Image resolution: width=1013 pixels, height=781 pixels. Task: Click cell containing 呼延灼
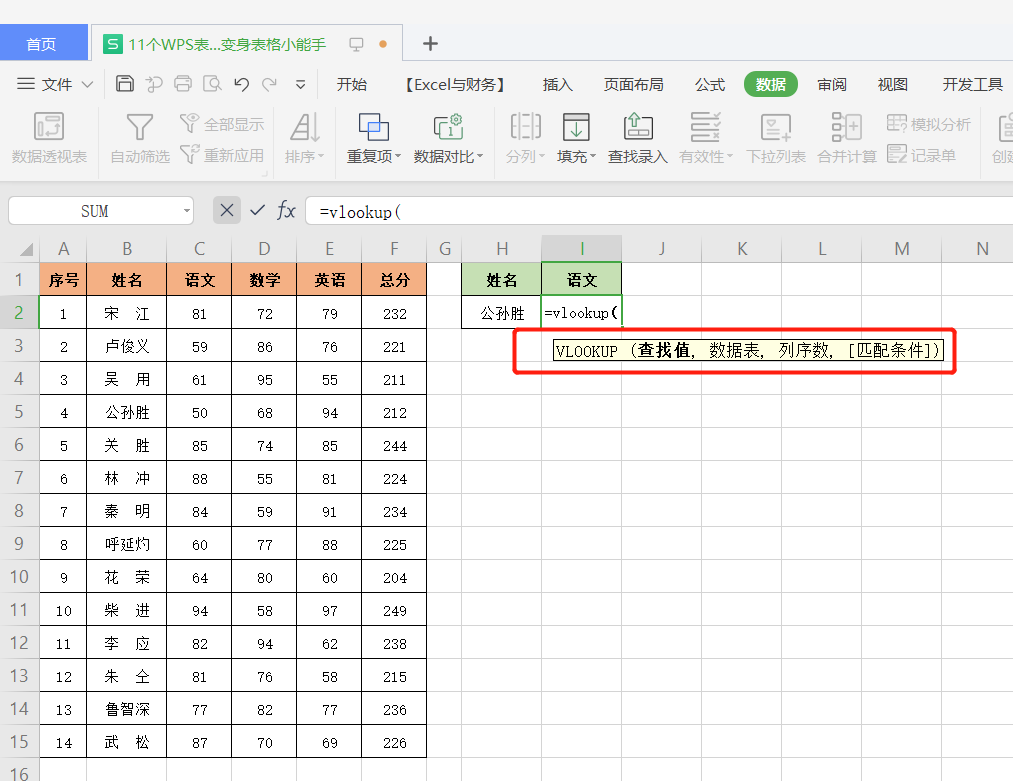[127, 544]
